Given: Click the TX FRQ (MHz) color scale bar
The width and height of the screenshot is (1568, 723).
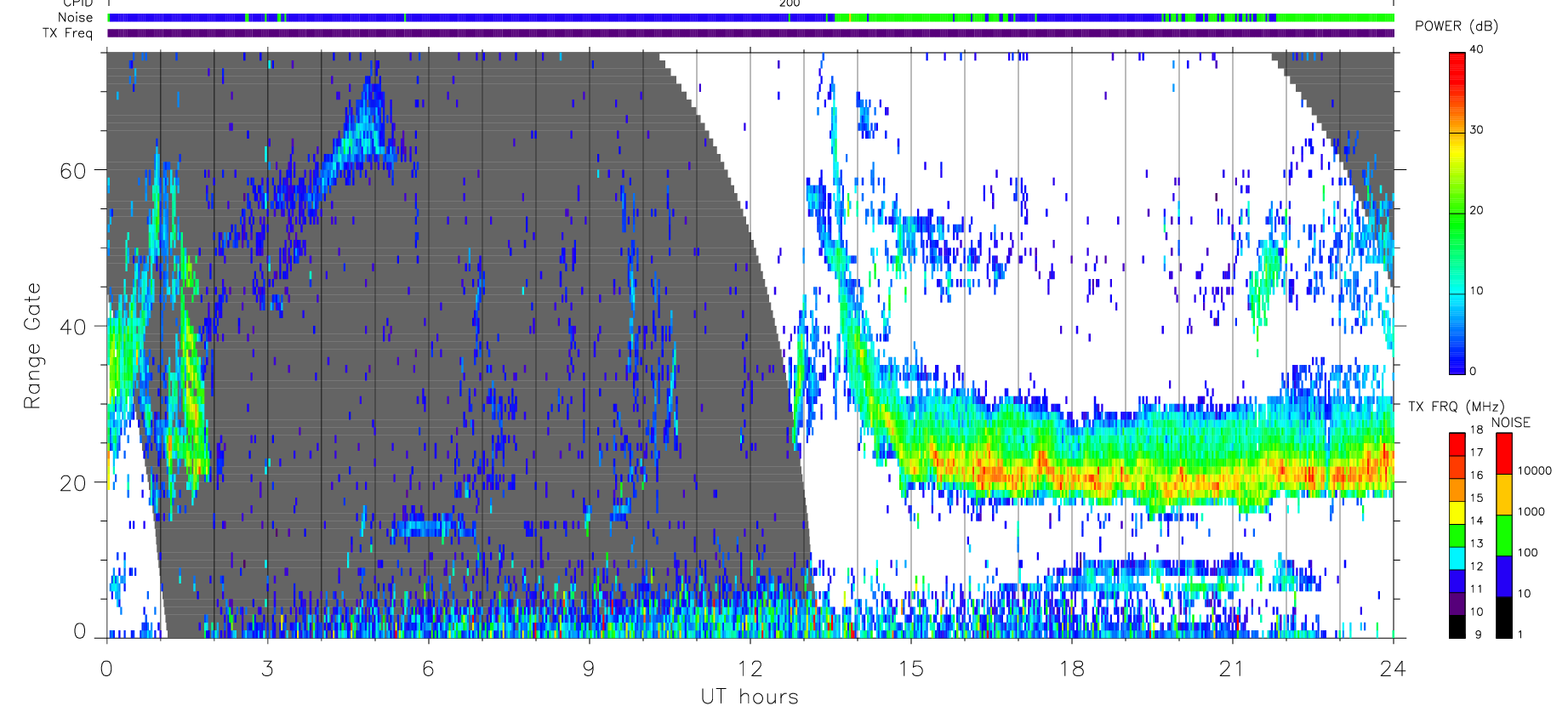Looking at the screenshot, I should tap(1457, 535).
